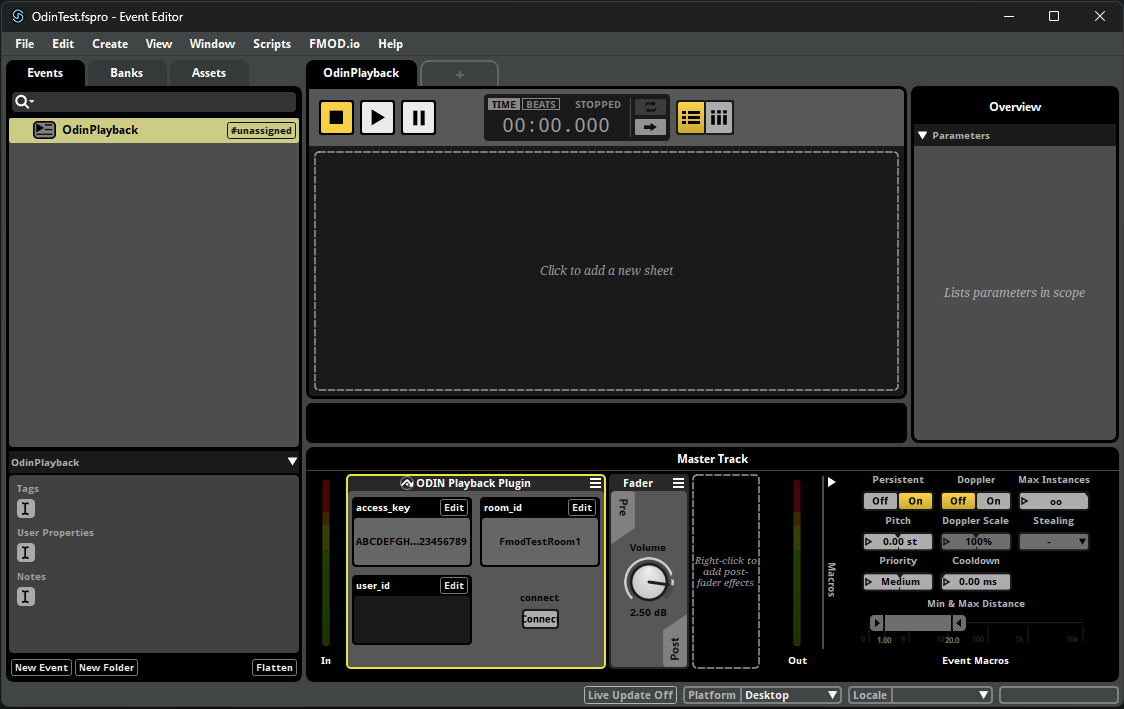
Task: Click the #unassigned bank label
Action: [261, 130]
